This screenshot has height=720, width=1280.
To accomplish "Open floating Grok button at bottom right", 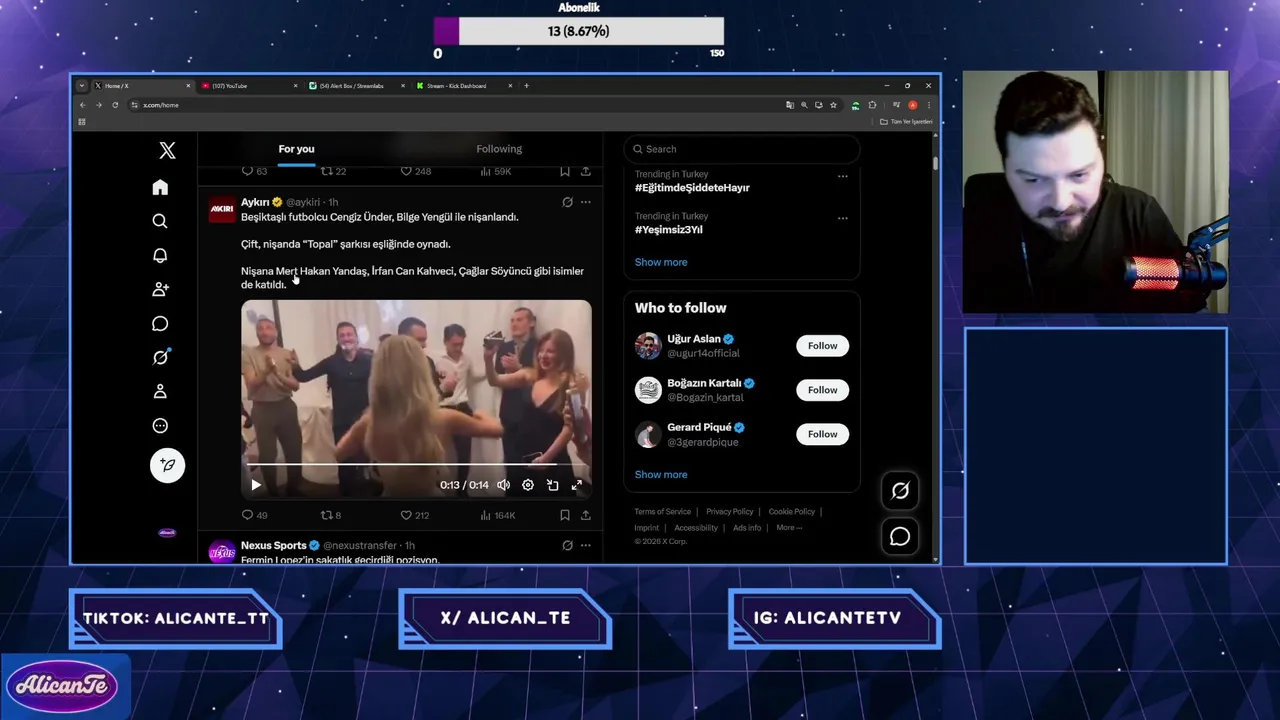I will coord(900,490).
